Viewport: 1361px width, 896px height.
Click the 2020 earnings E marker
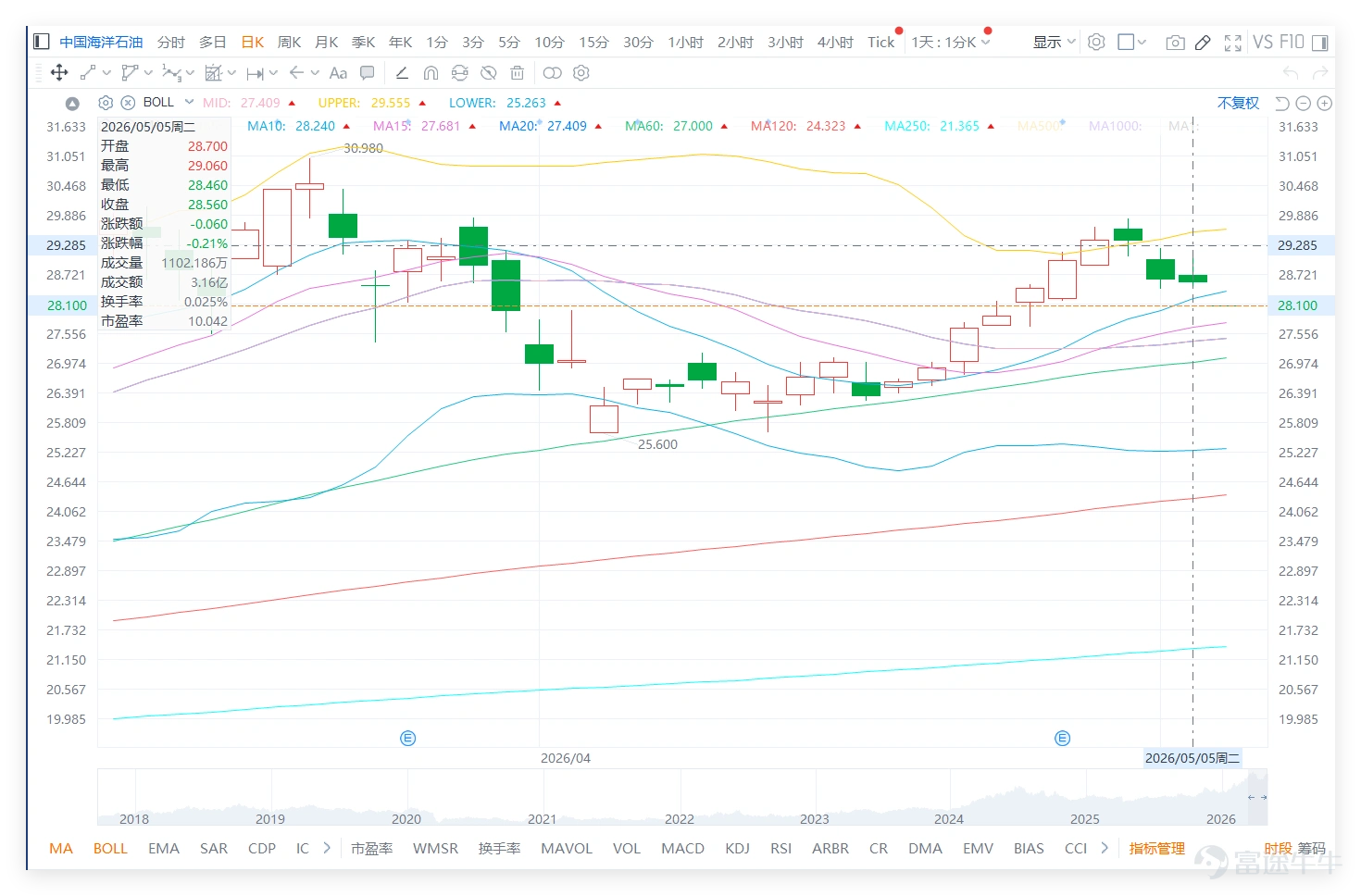pos(408,738)
